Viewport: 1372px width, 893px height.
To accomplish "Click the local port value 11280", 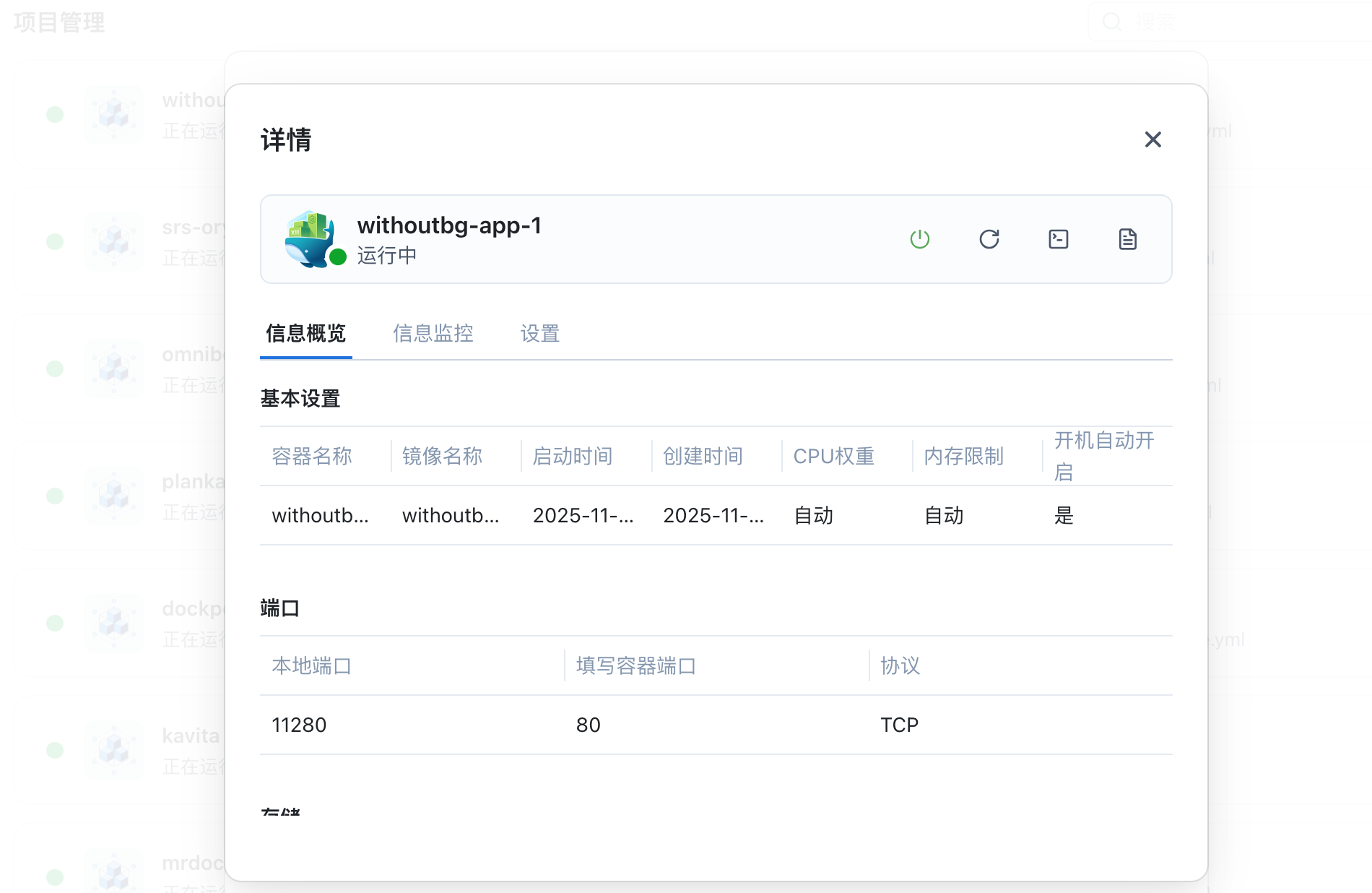I will click(299, 725).
